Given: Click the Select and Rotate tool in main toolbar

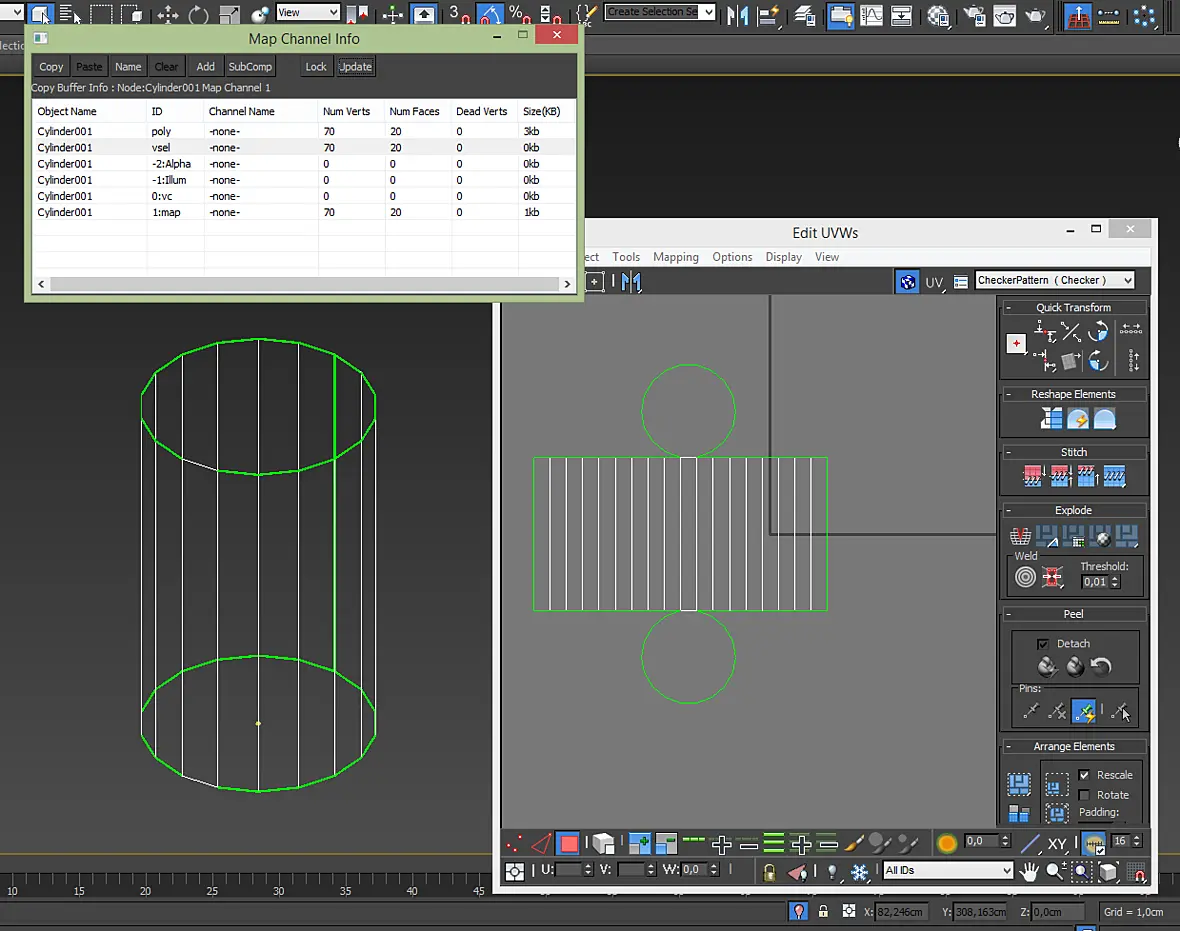Looking at the screenshot, I should click(x=199, y=14).
